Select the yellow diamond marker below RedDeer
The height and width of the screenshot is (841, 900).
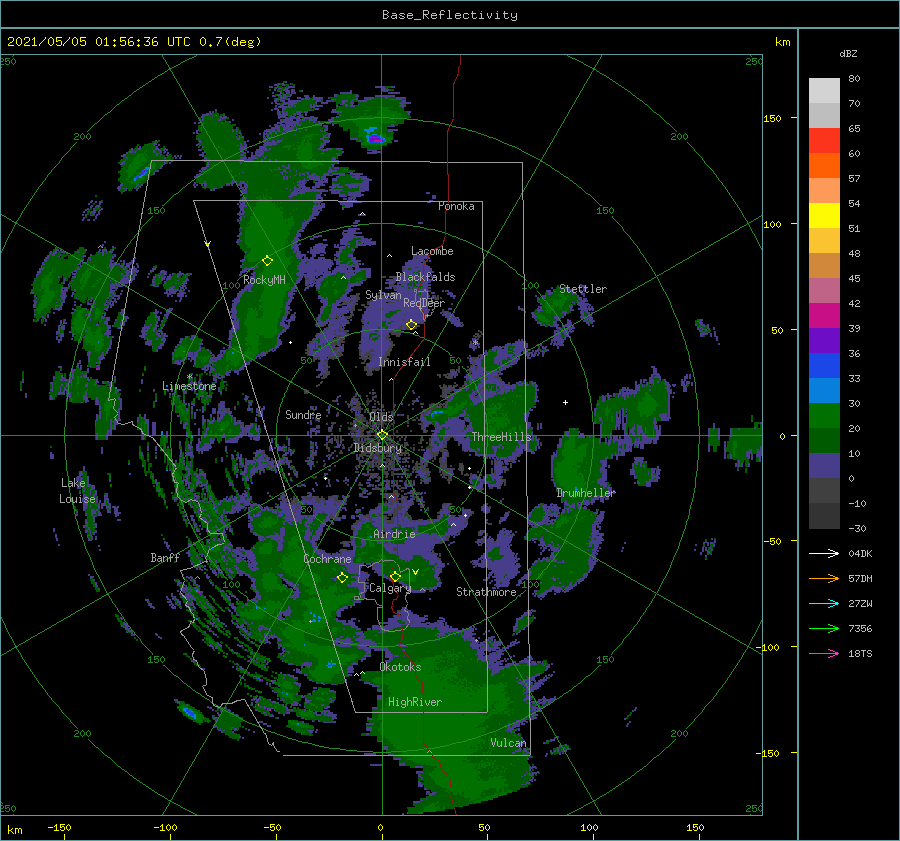(411, 324)
